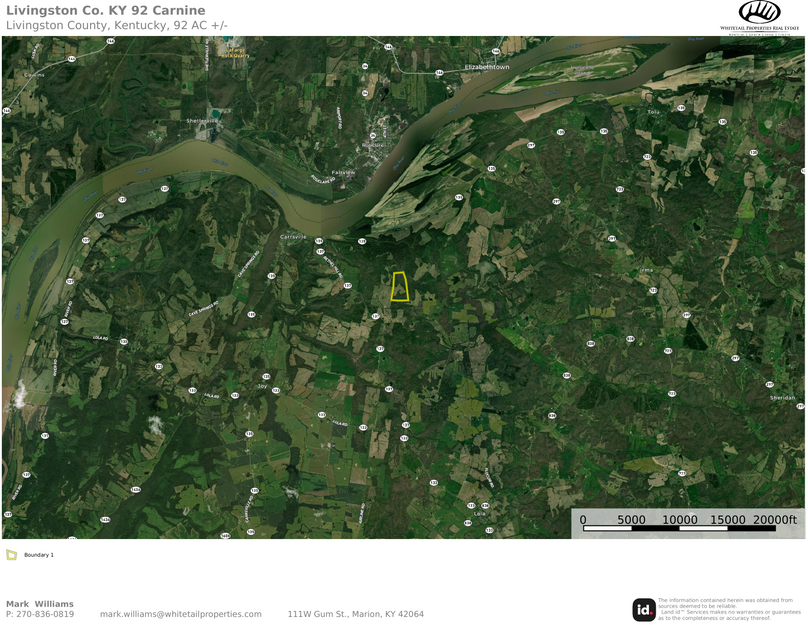The image size is (808, 625).
Task: Click the Fairview place label
Action: coord(343,173)
